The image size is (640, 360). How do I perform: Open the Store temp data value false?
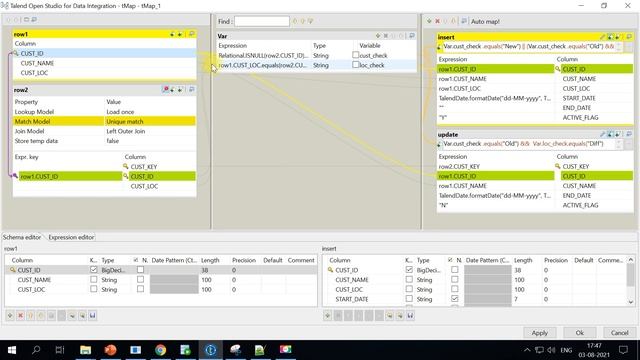pos(150,141)
